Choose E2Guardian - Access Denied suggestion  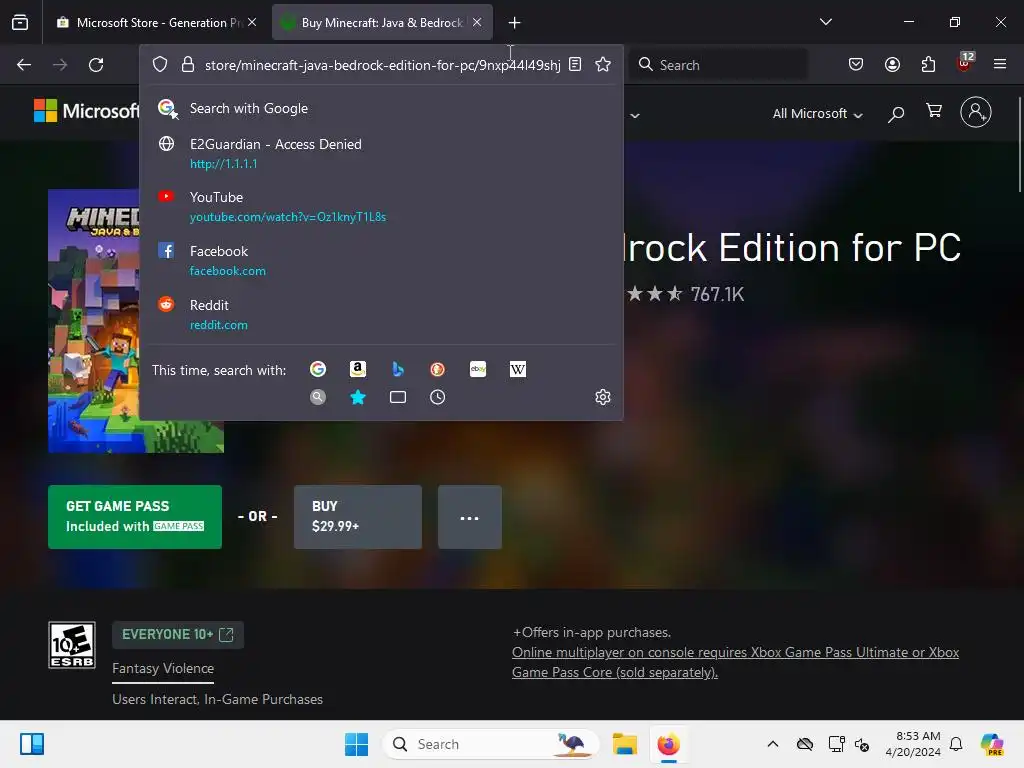click(381, 153)
